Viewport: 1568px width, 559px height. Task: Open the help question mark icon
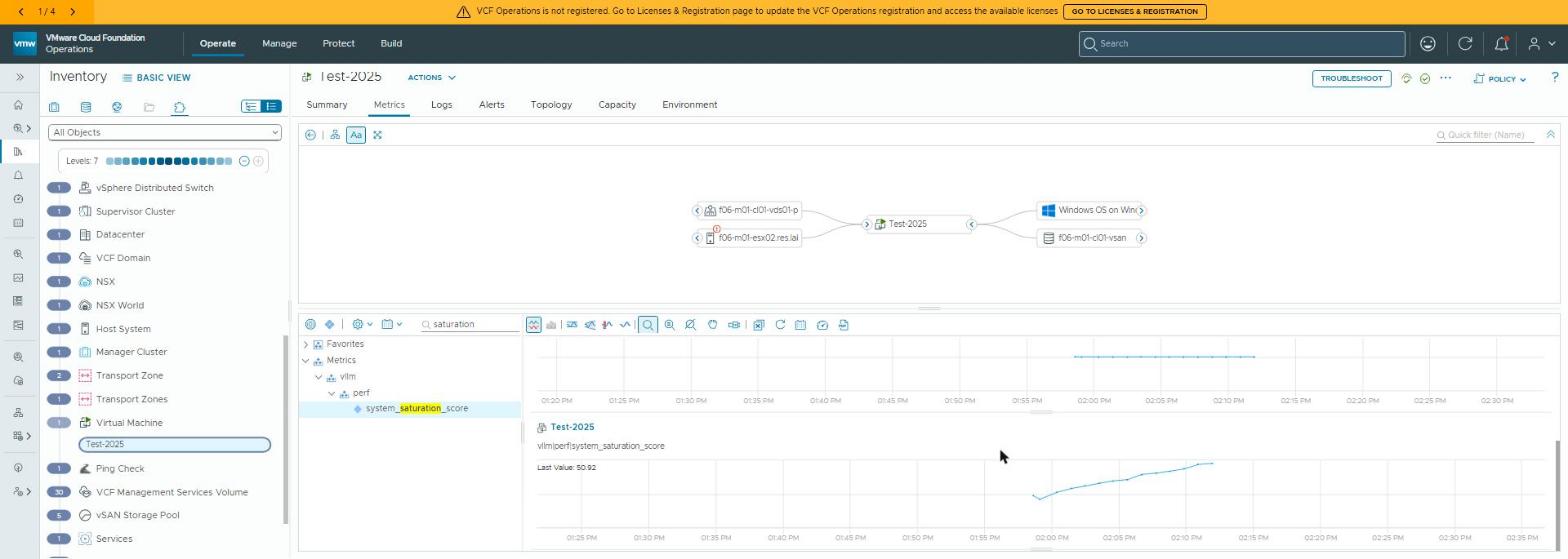click(x=1554, y=78)
